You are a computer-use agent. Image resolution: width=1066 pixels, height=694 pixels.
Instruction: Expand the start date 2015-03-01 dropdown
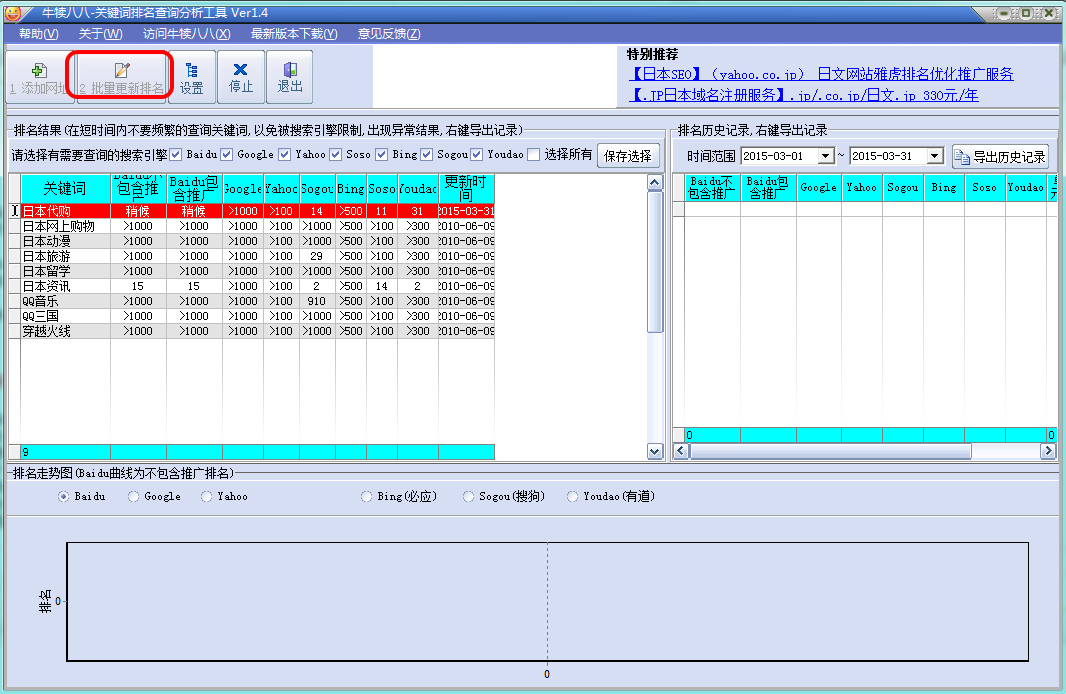825,157
